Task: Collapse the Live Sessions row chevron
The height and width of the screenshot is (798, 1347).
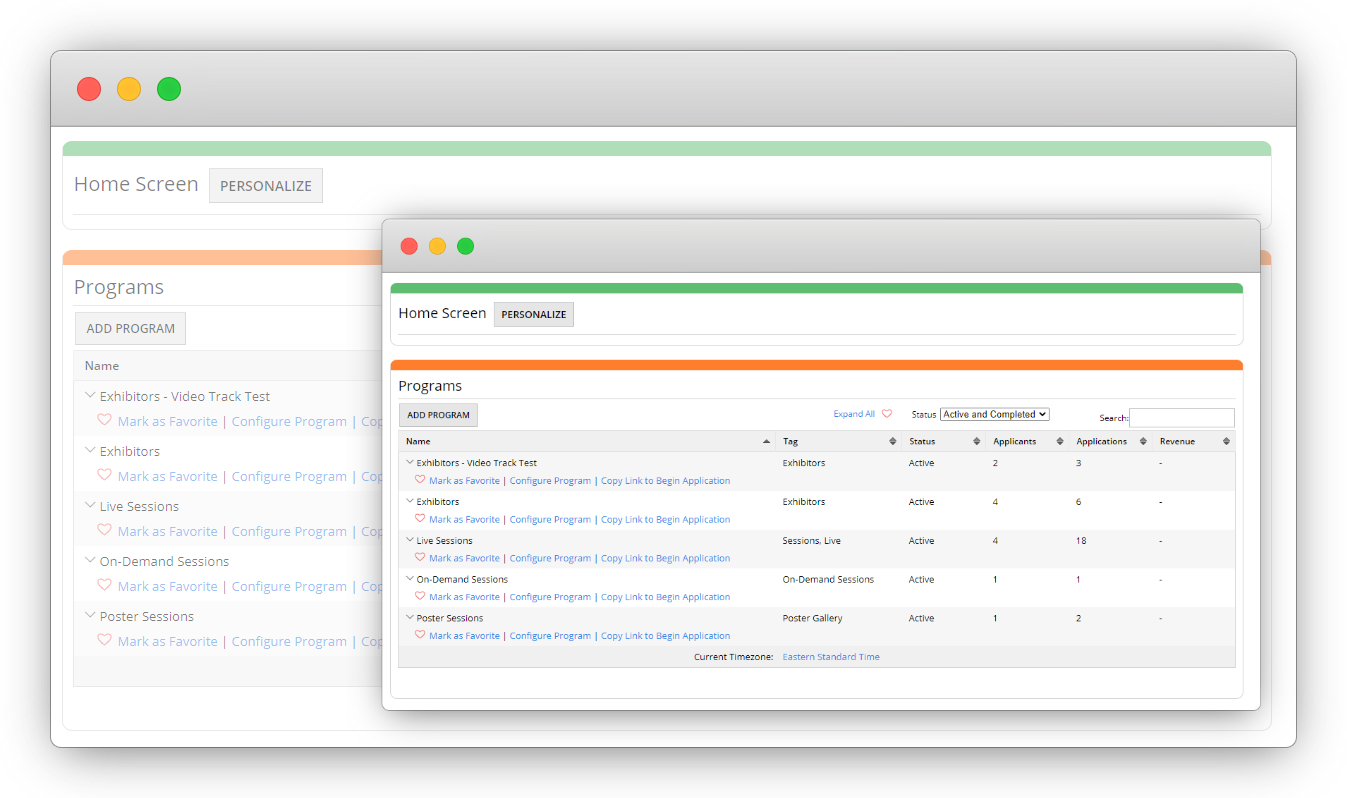Action: tap(409, 540)
